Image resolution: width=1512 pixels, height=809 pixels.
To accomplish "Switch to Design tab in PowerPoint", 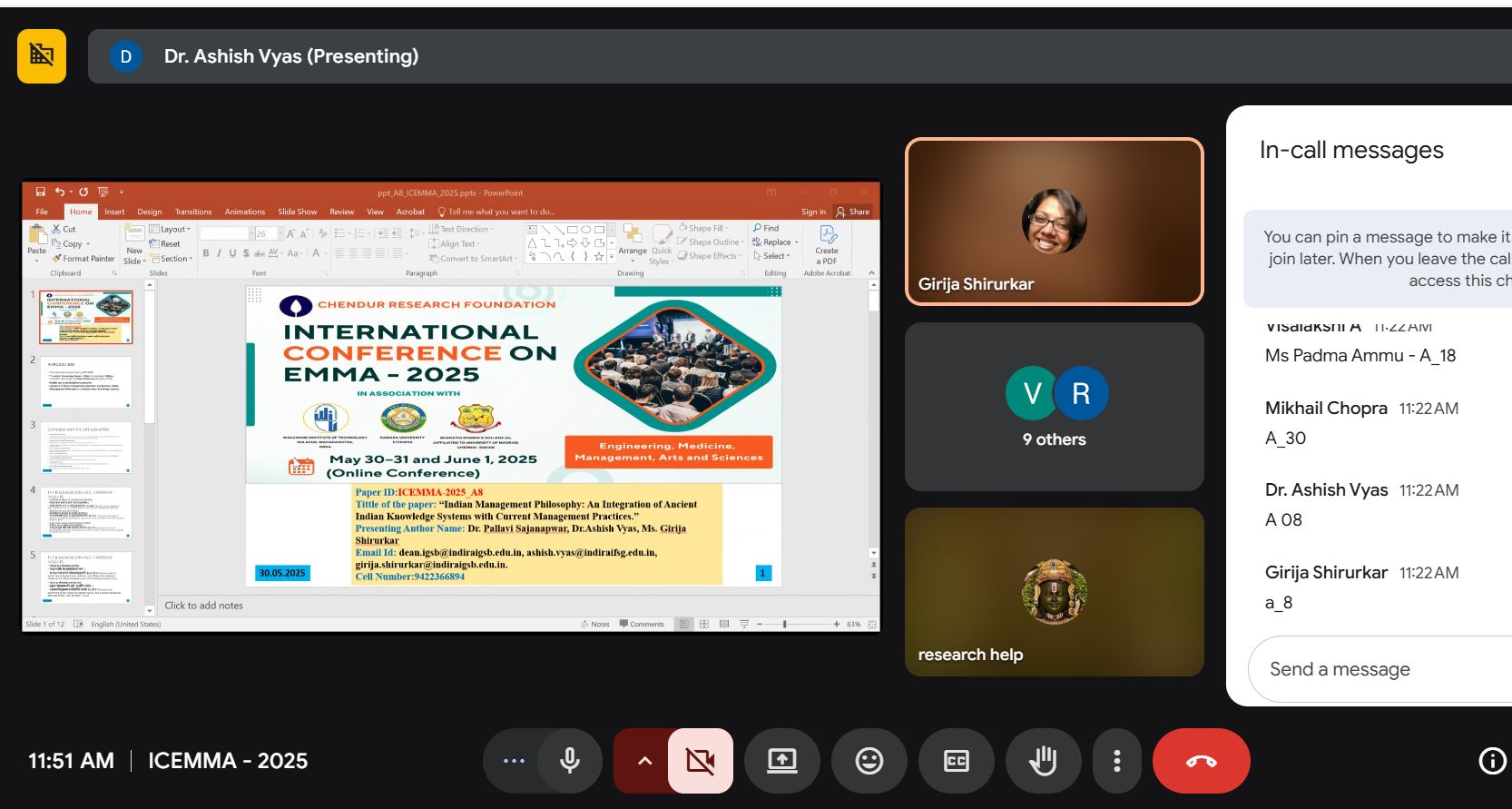I will point(150,212).
